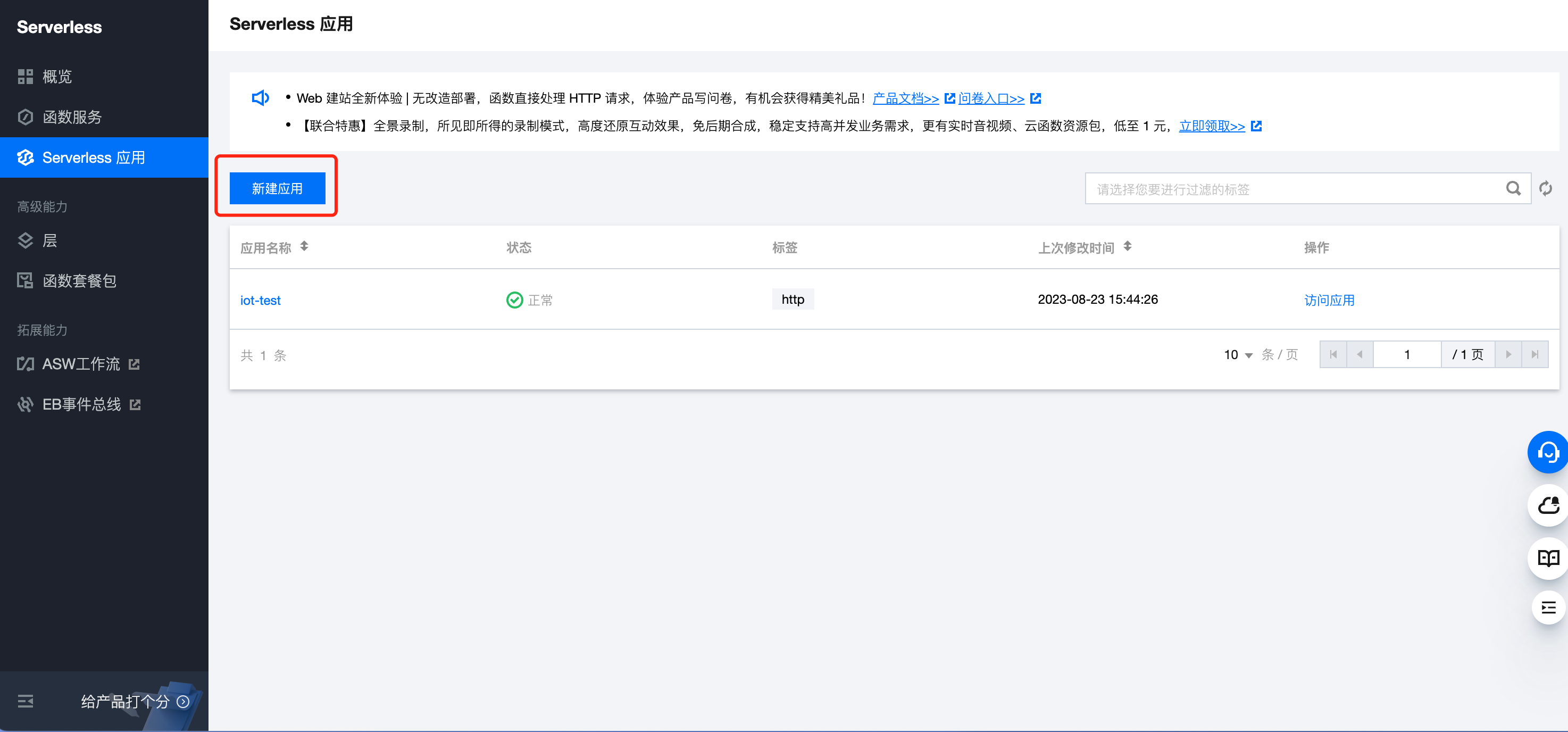The image size is (1568, 732).
Task: Click the announcement speaker icon
Action: (x=260, y=98)
